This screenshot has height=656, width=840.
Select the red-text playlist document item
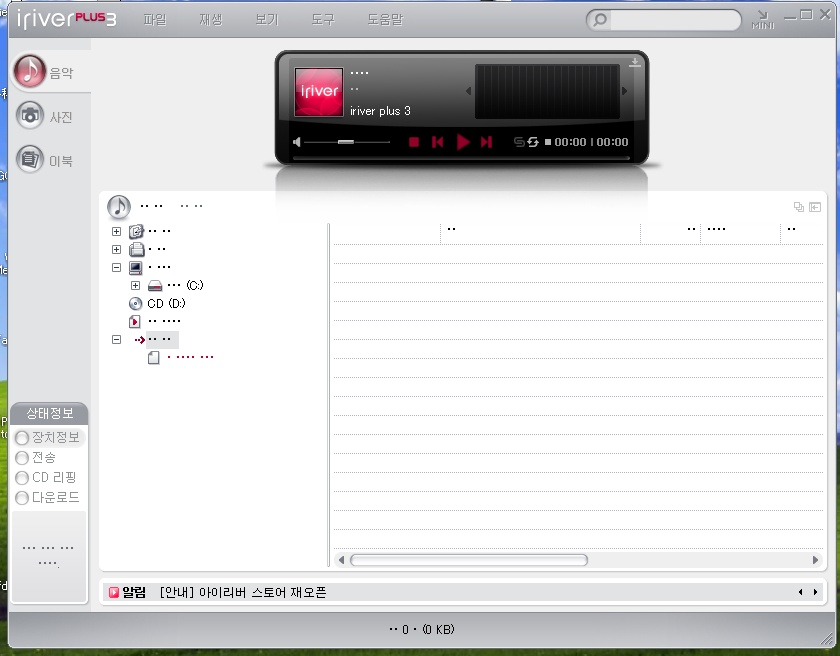click(x=181, y=357)
